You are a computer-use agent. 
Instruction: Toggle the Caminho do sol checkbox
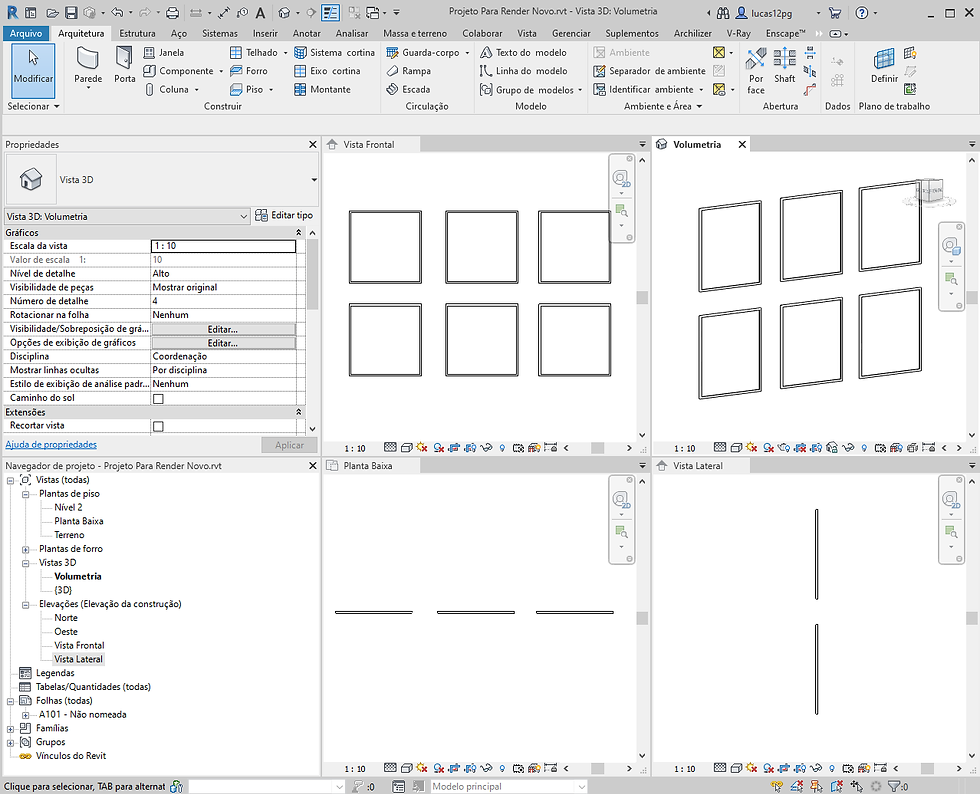pos(158,398)
